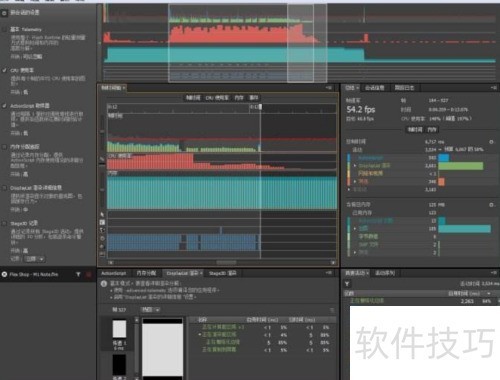Switch to the ActionScript bottom tab
The width and height of the screenshot is (500, 380).
tap(114, 273)
